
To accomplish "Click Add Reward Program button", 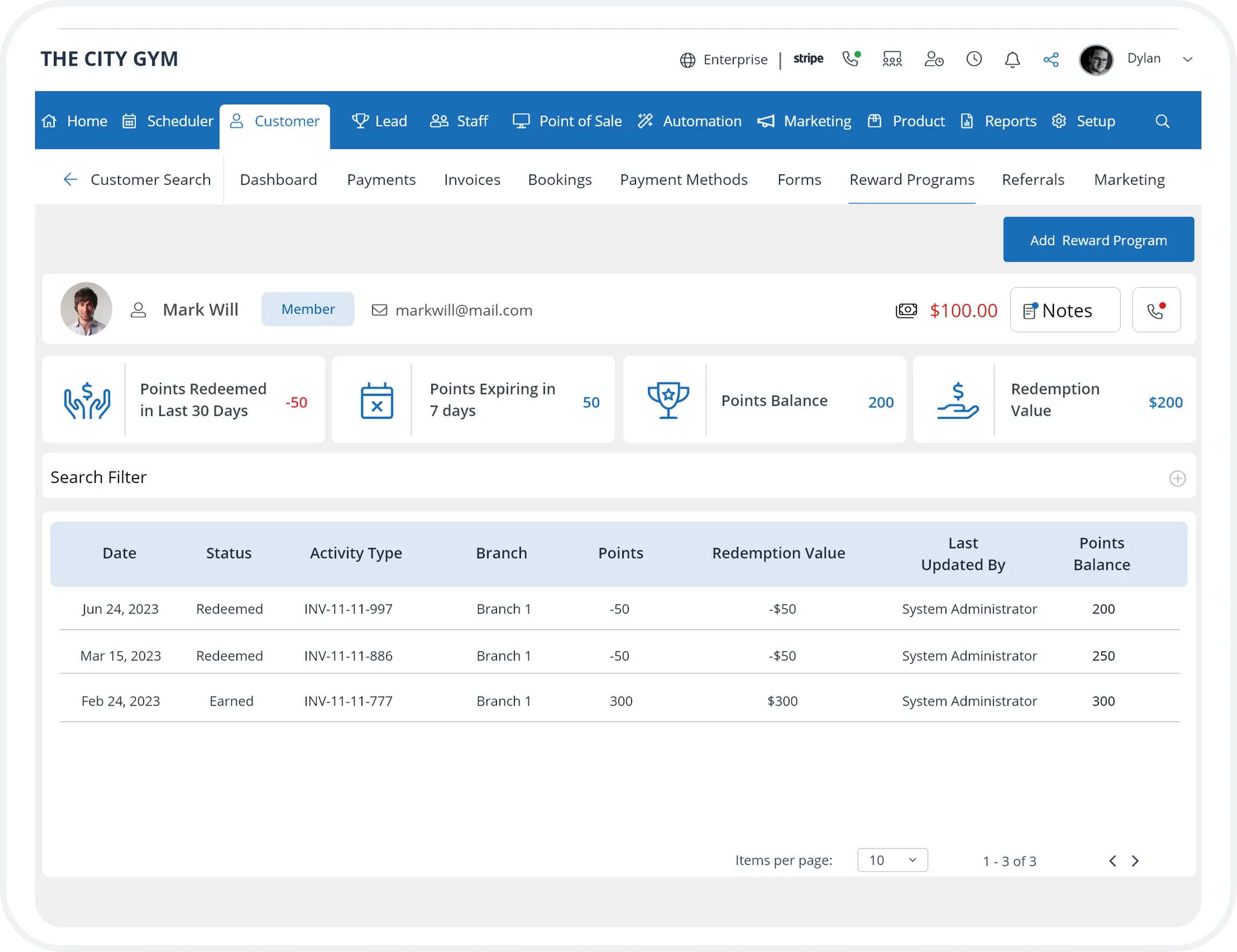I will tap(1098, 240).
